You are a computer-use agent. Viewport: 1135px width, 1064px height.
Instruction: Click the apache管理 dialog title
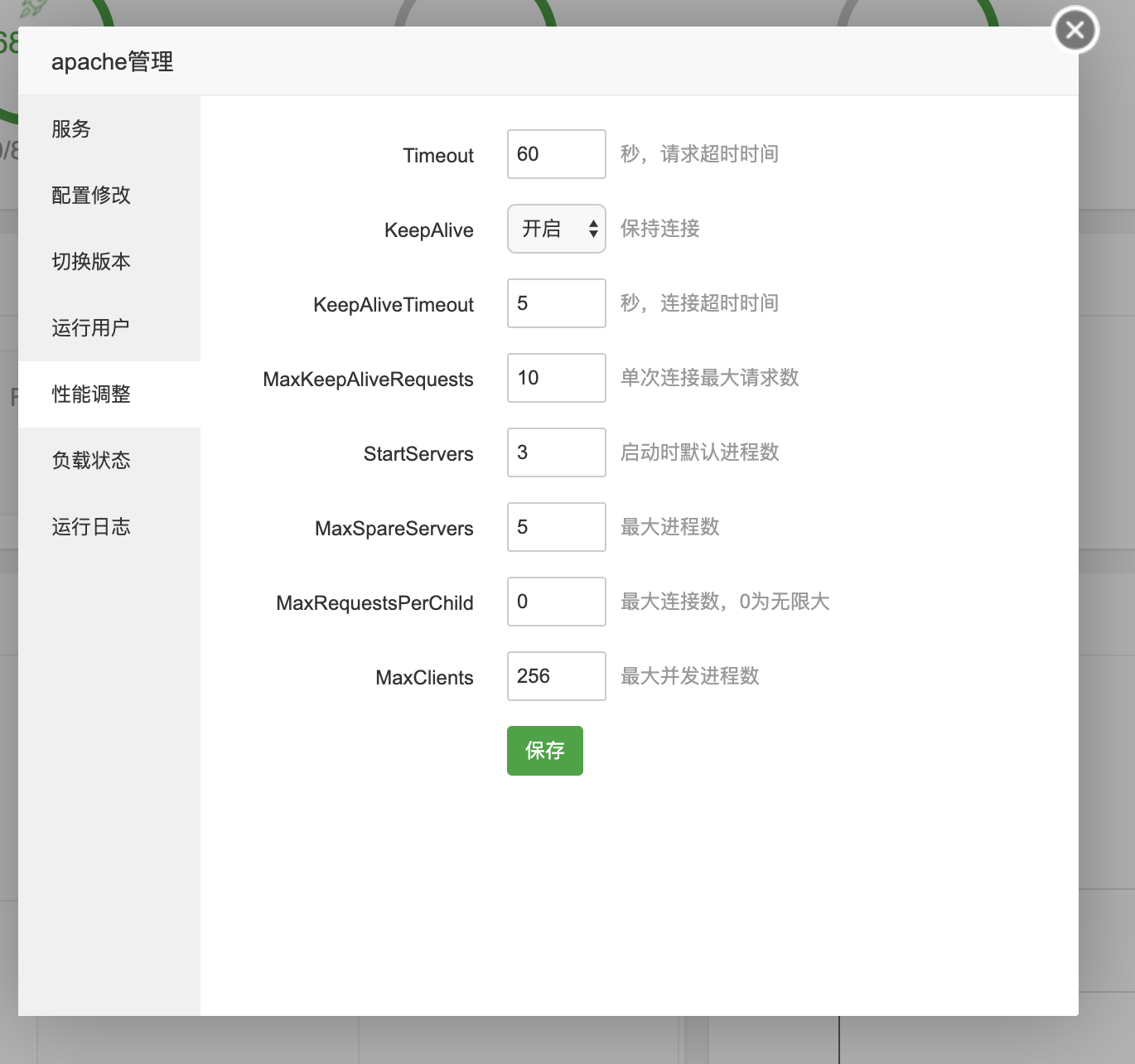coord(113,62)
